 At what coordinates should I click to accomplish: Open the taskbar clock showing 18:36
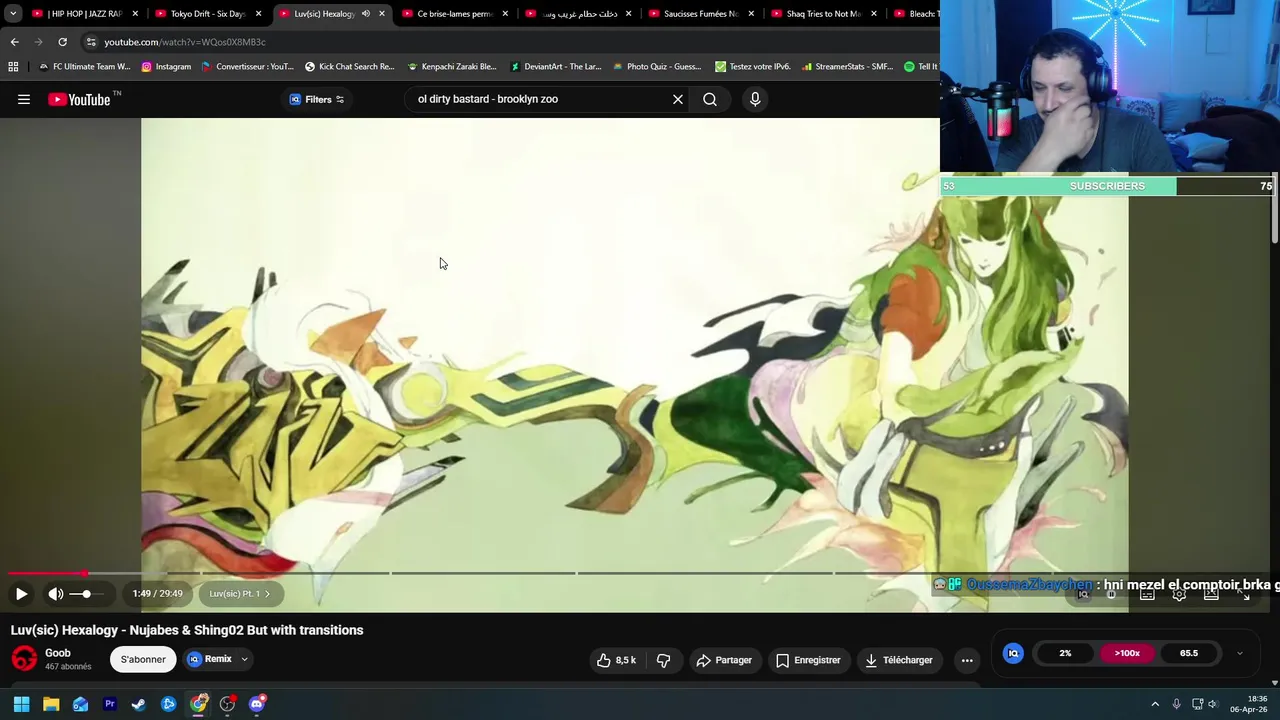(1249, 704)
